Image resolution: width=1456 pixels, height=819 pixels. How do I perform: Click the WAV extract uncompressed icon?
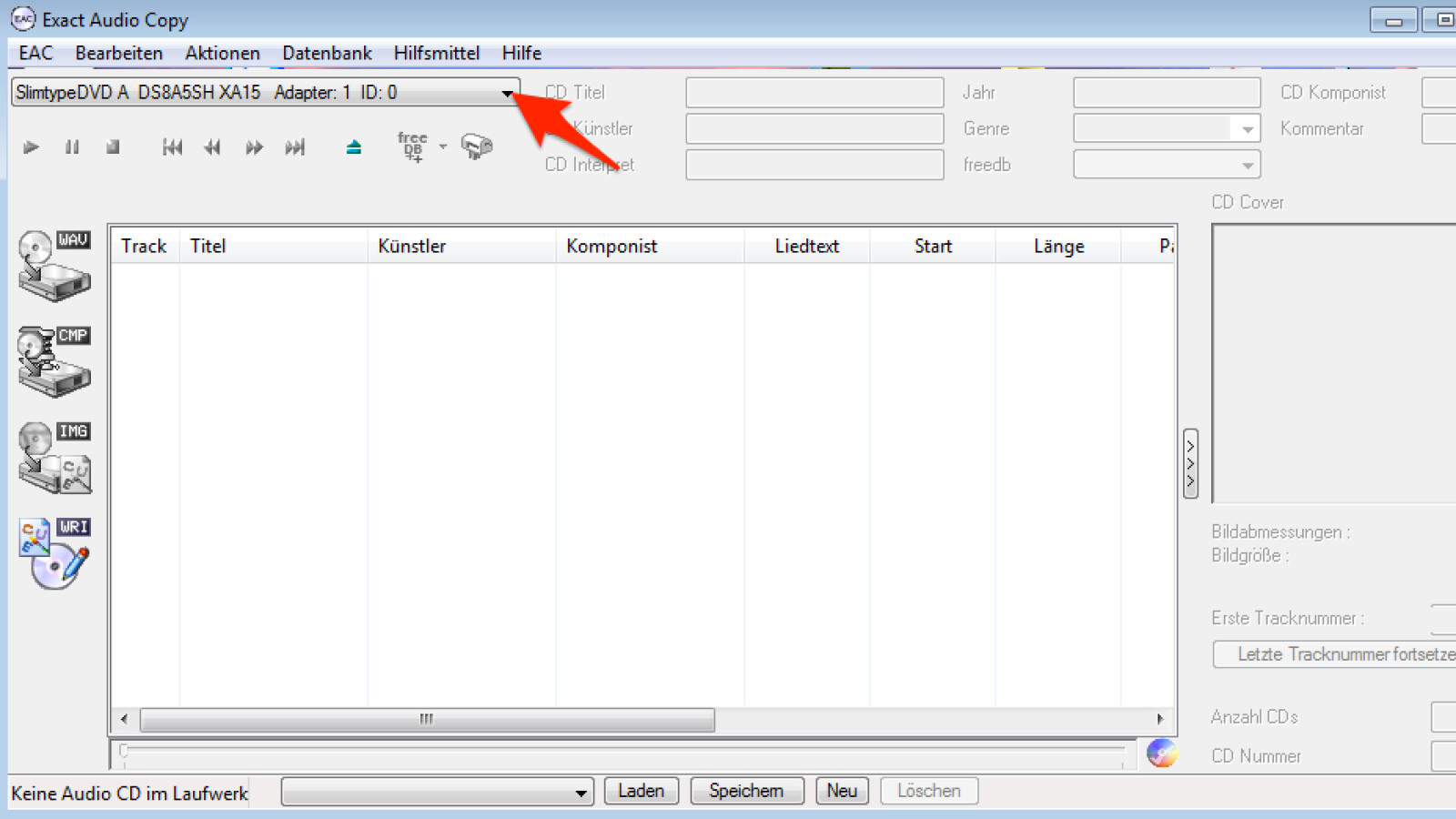click(54, 266)
